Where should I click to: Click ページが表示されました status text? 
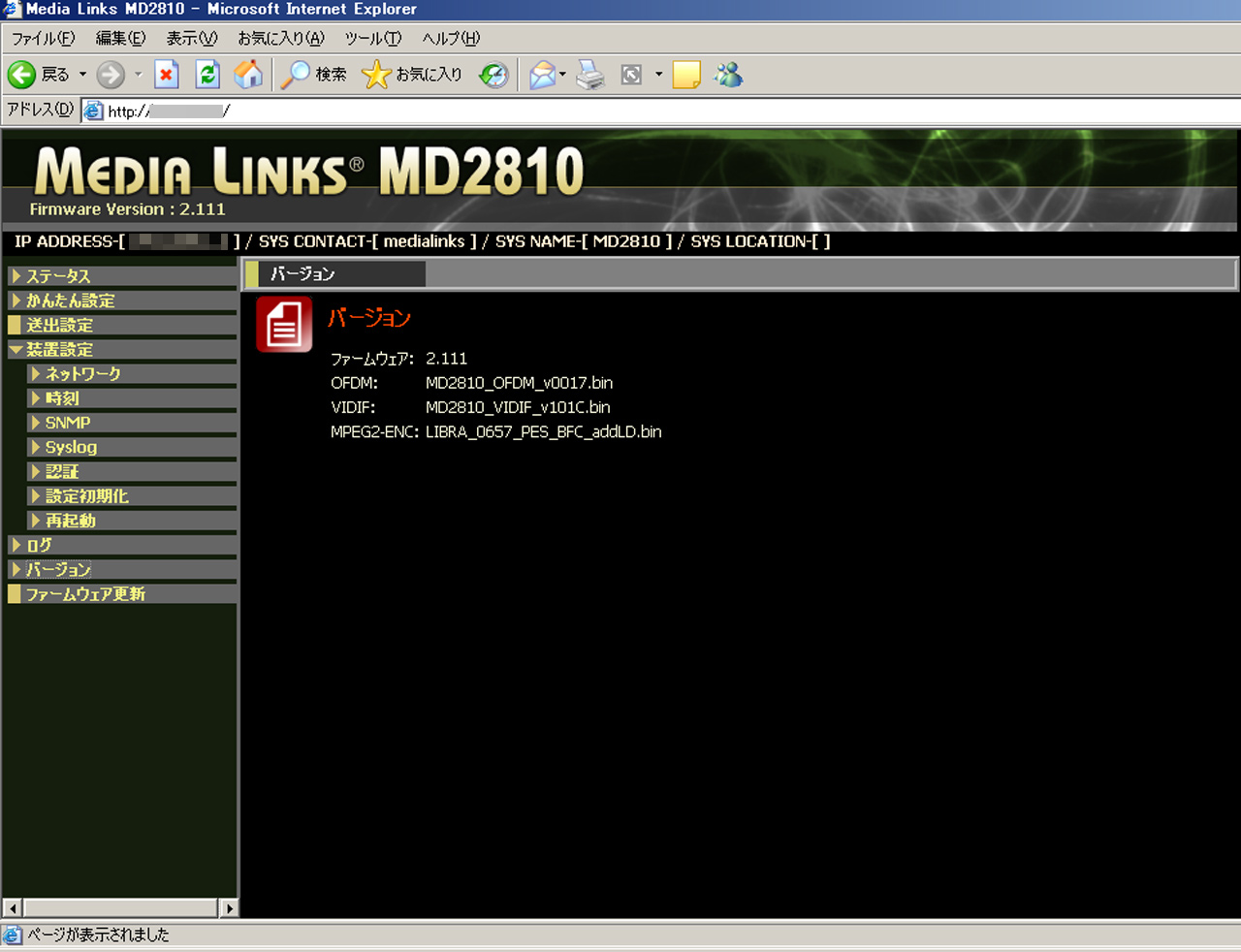[98, 935]
